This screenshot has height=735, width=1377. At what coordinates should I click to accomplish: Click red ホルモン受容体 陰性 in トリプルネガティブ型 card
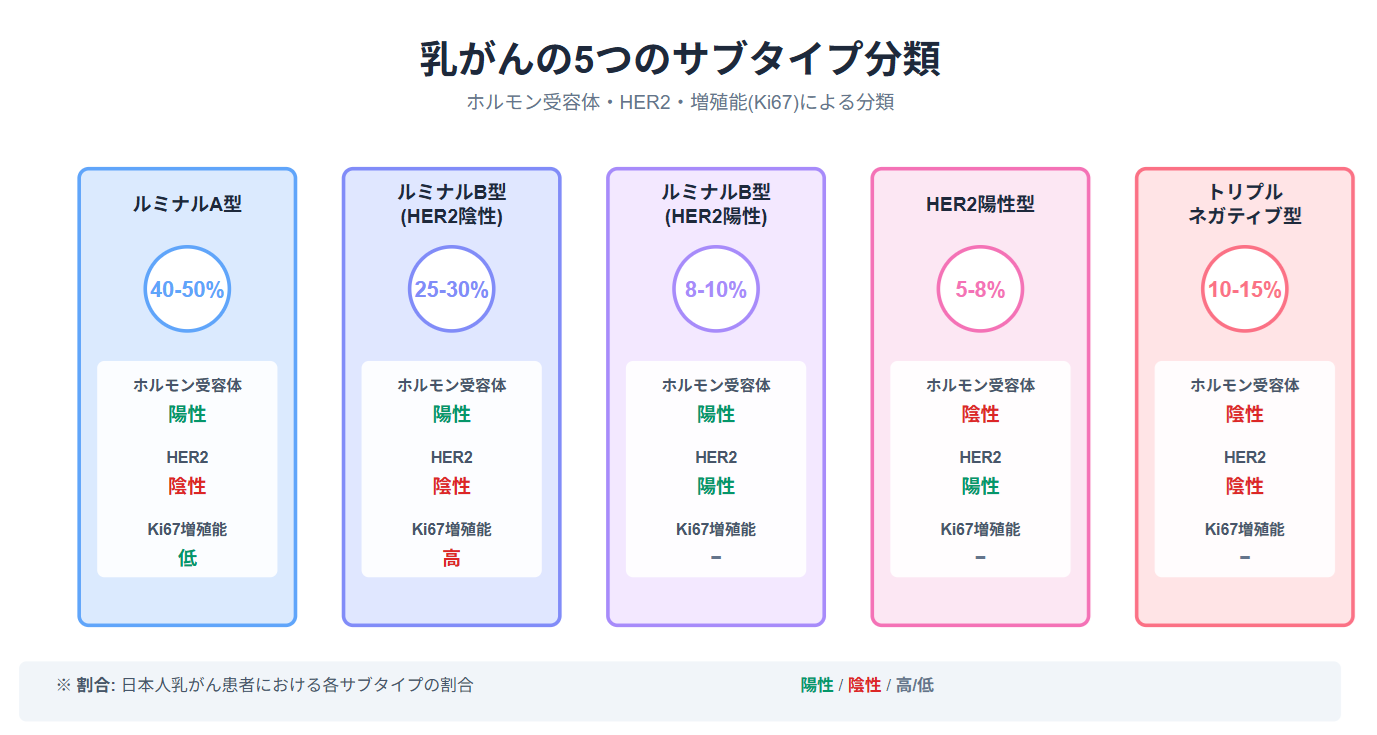(1244, 414)
